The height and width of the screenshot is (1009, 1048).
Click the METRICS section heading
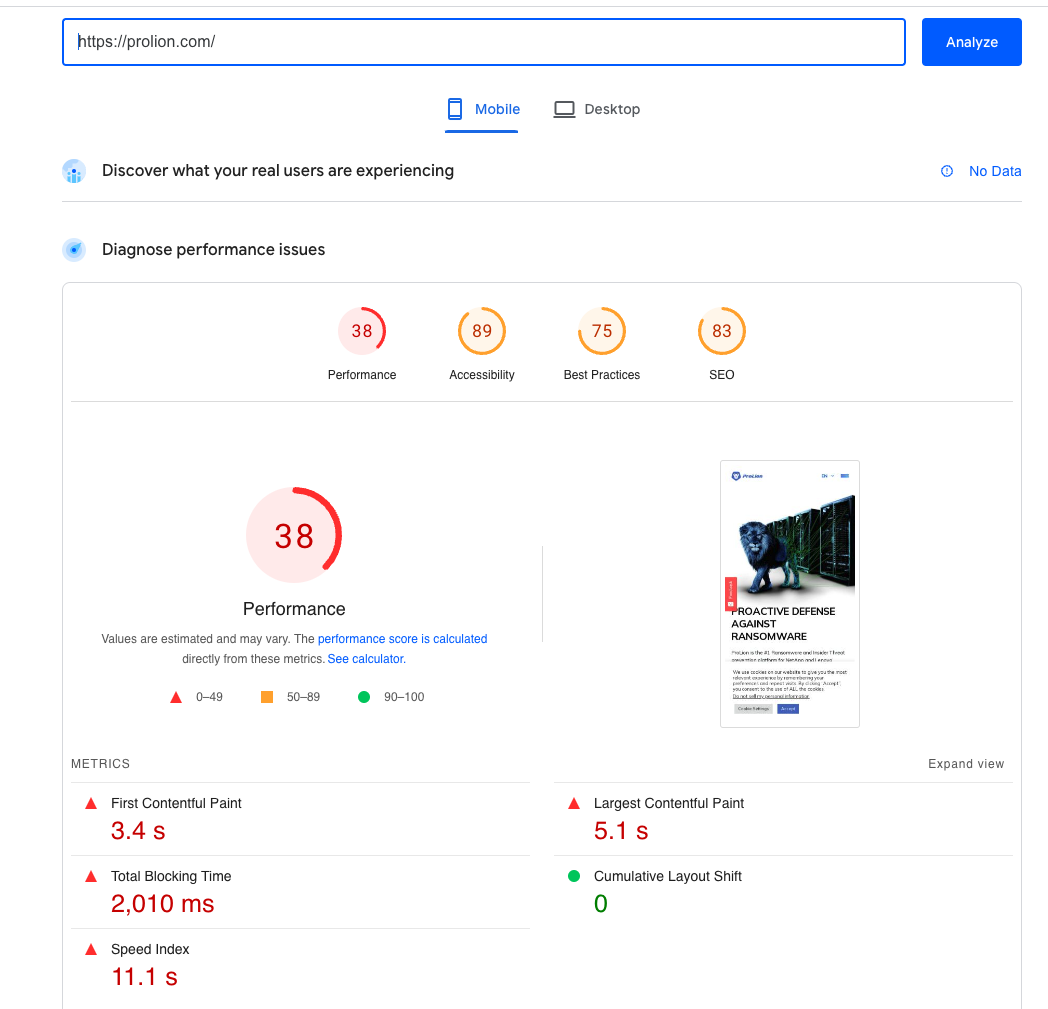(100, 764)
